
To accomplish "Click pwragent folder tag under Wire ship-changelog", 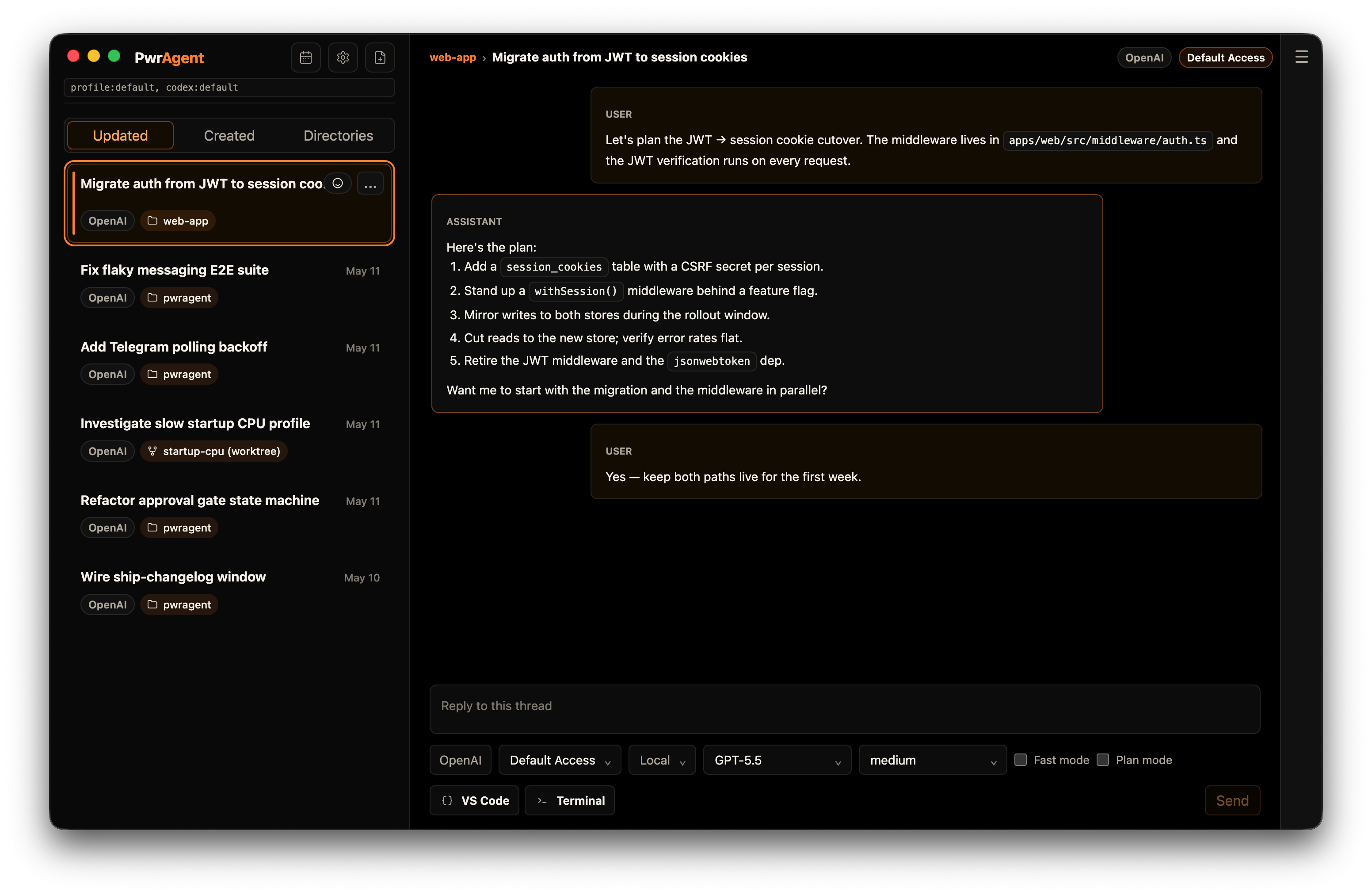I will click(x=179, y=604).
